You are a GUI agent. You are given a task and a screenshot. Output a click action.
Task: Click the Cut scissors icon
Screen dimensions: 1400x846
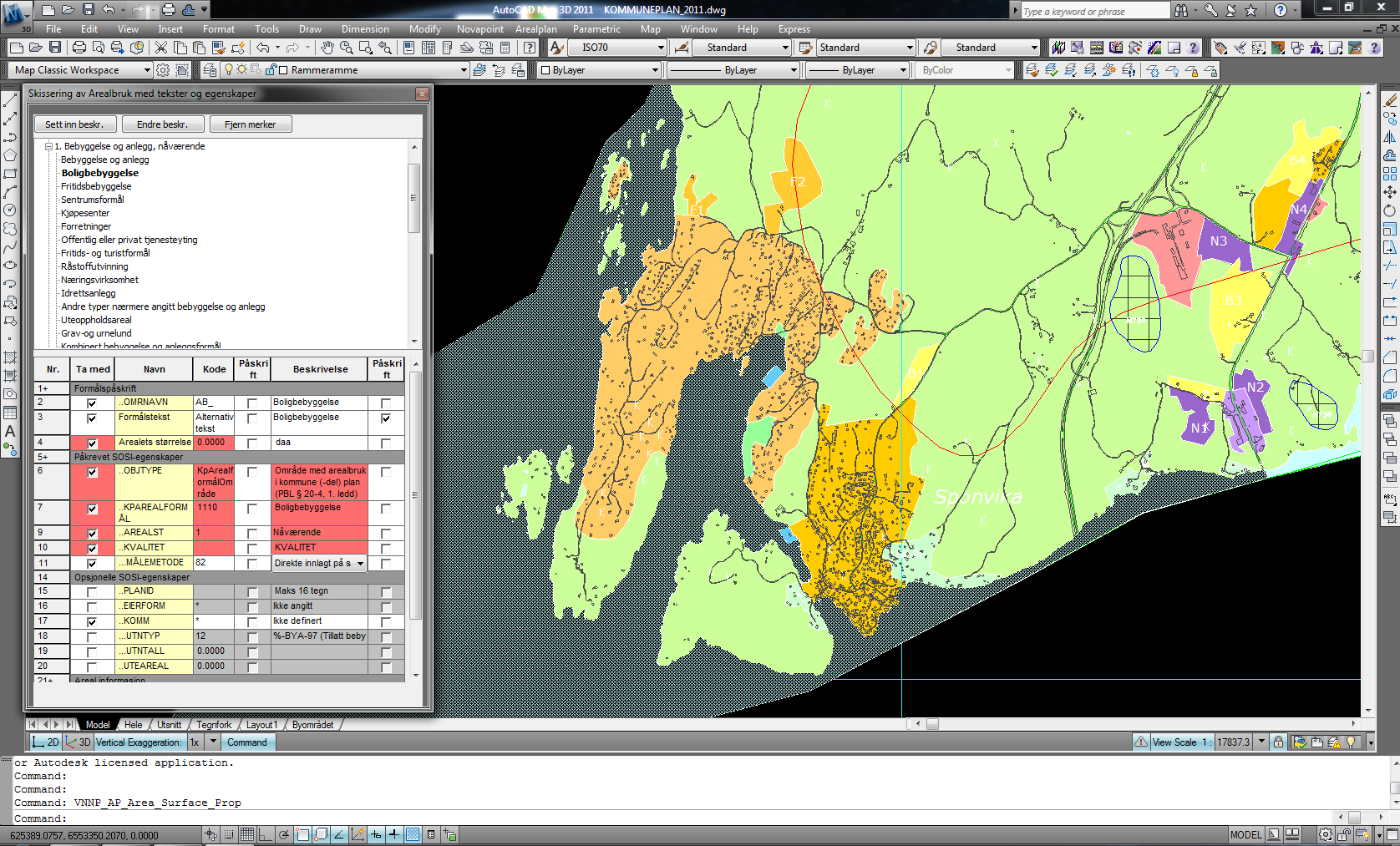click(x=161, y=48)
